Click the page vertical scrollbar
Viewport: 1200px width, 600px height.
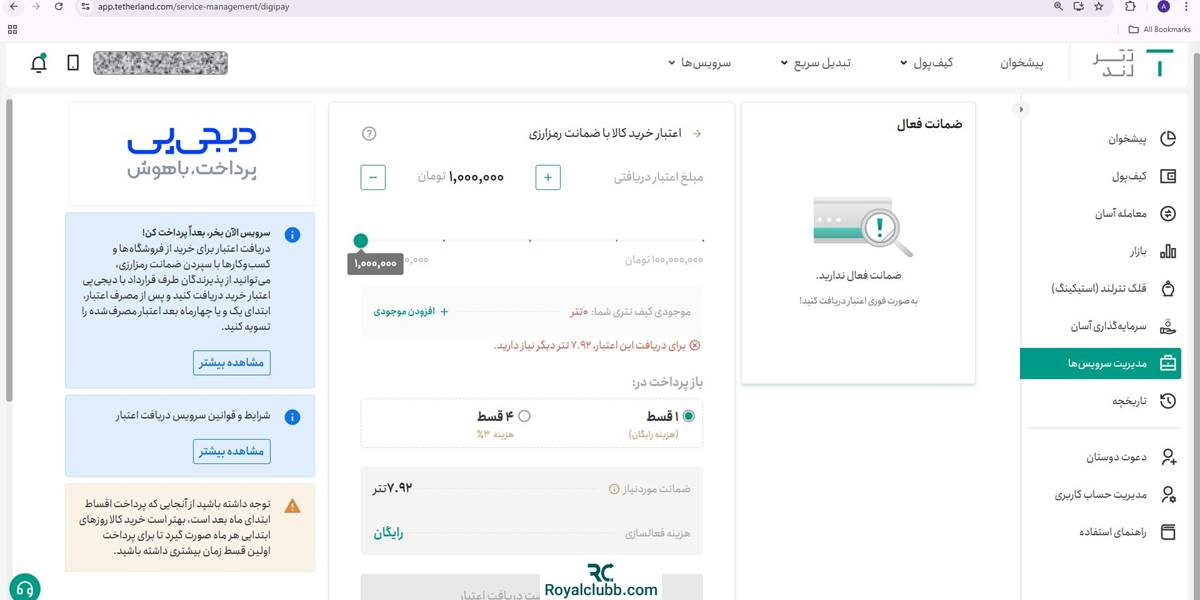(x=9, y=250)
